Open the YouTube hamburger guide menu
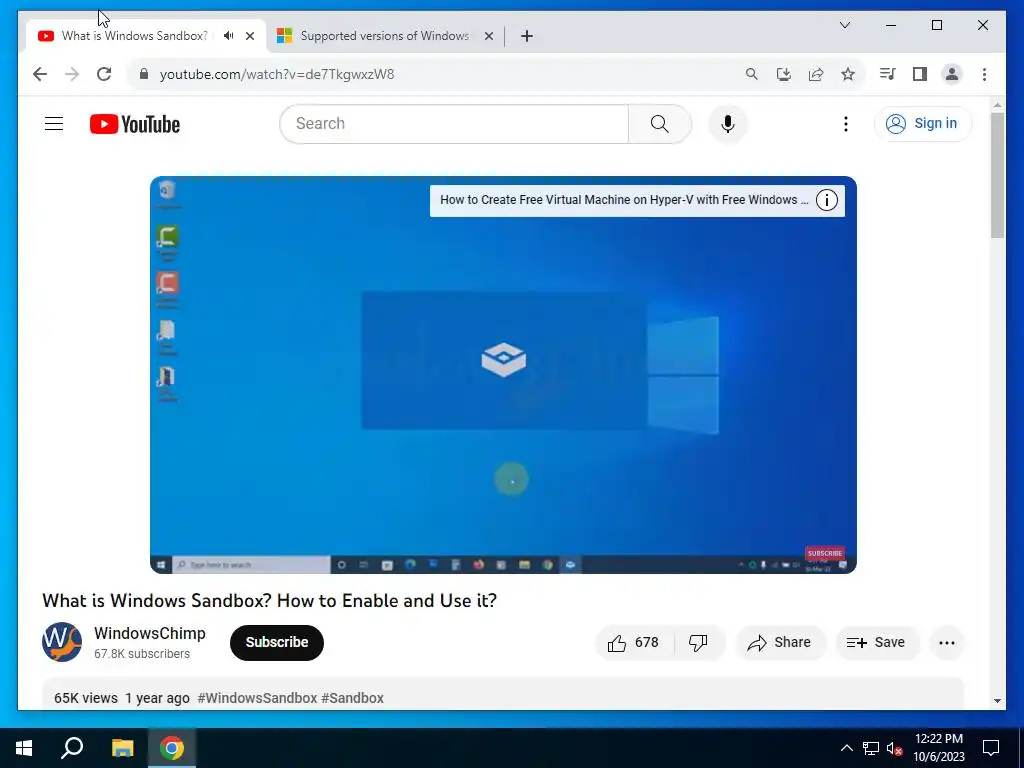 (x=54, y=123)
